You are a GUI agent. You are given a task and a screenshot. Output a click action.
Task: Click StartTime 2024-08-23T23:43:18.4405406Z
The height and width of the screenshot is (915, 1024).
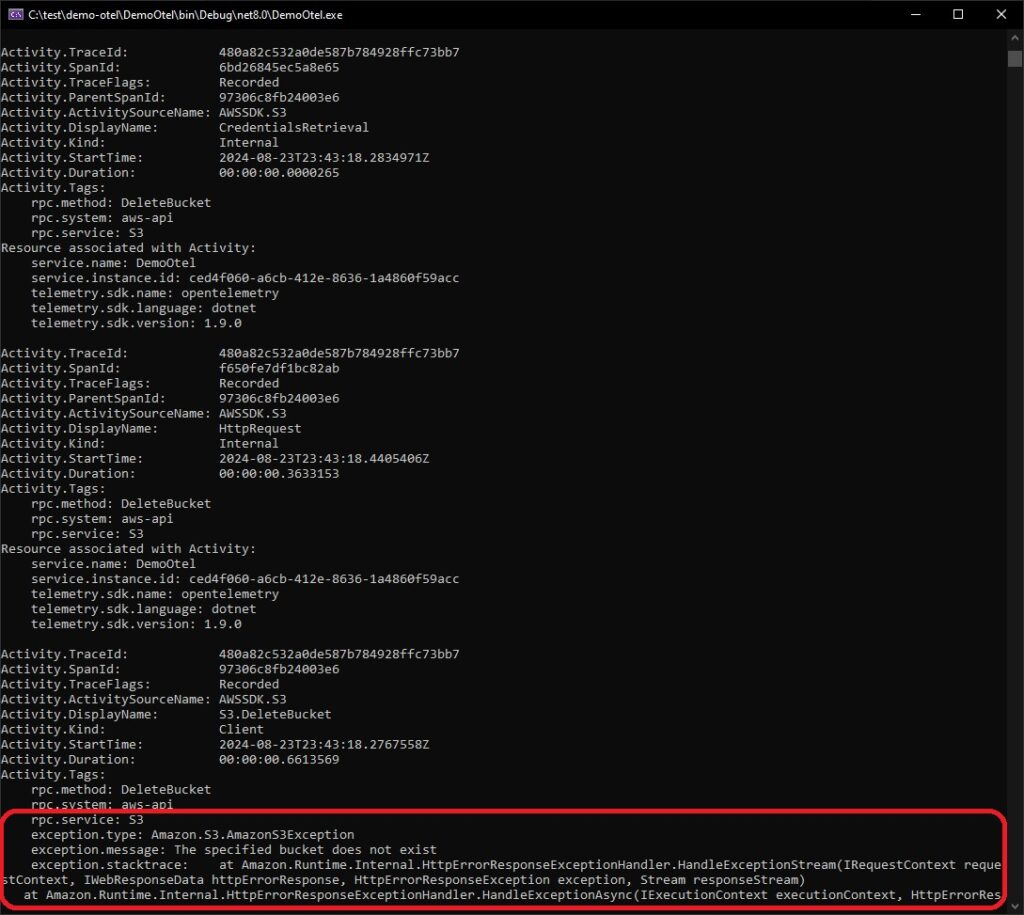[x=324, y=458]
